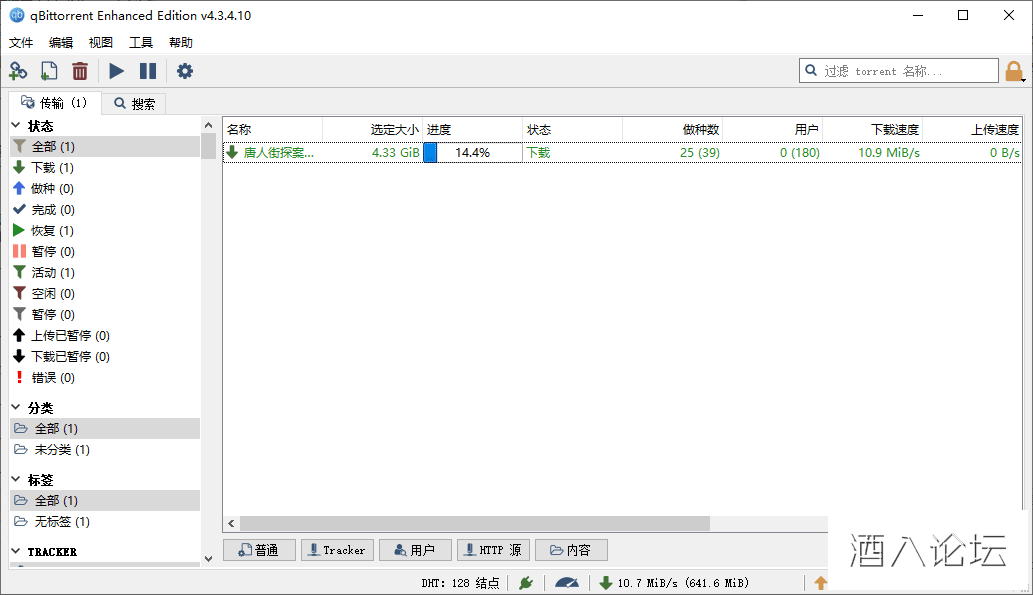Image resolution: width=1033 pixels, height=595 pixels.
Task: Click the Tracker button in bottom panel
Action: pyautogui.click(x=336, y=550)
